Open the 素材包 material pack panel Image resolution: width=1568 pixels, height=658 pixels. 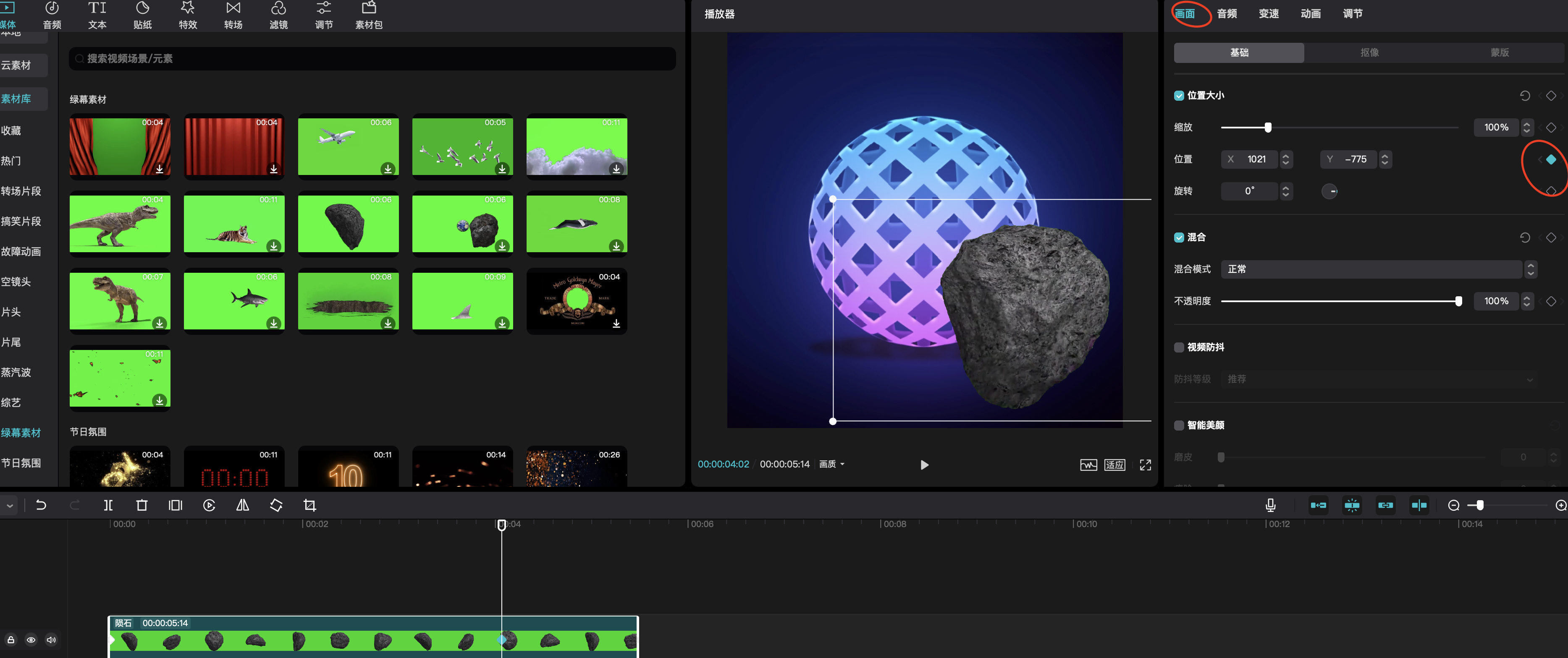click(x=369, y=15)
